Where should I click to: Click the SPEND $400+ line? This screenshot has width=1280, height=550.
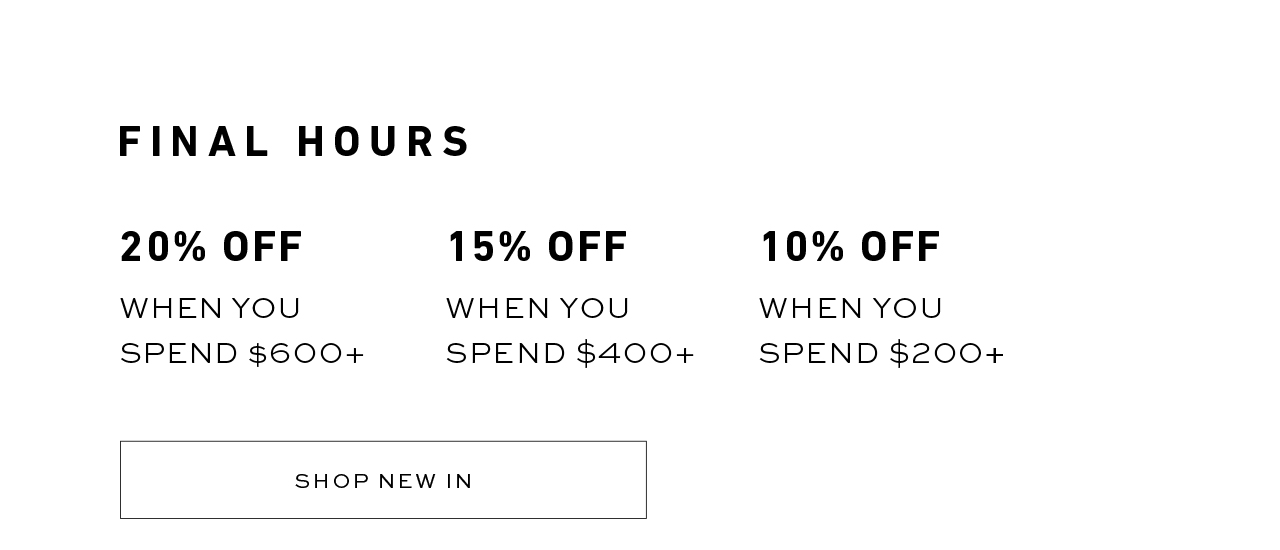click(x=570, y=354)
